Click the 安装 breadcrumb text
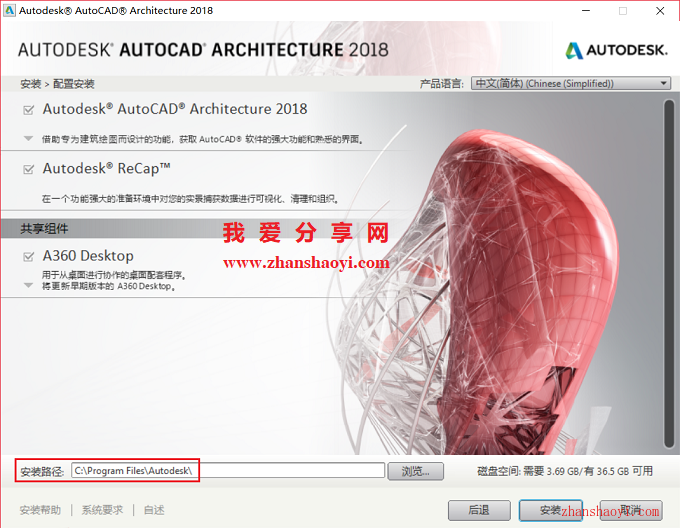This screenshot has height=528, width=680. click(x=30, y=84)
